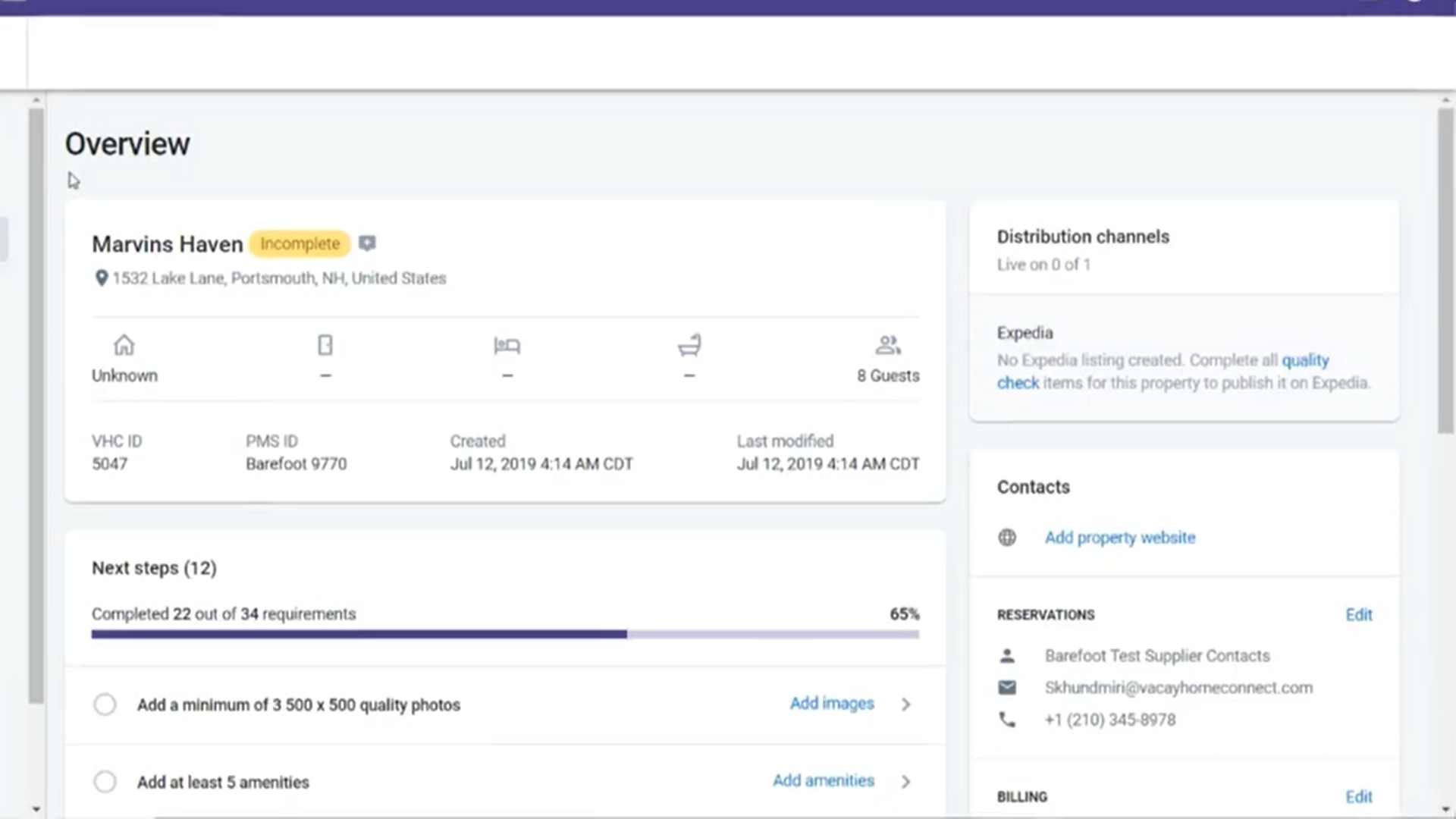Click the globe icon beside Add property website

click(1007, 537)
